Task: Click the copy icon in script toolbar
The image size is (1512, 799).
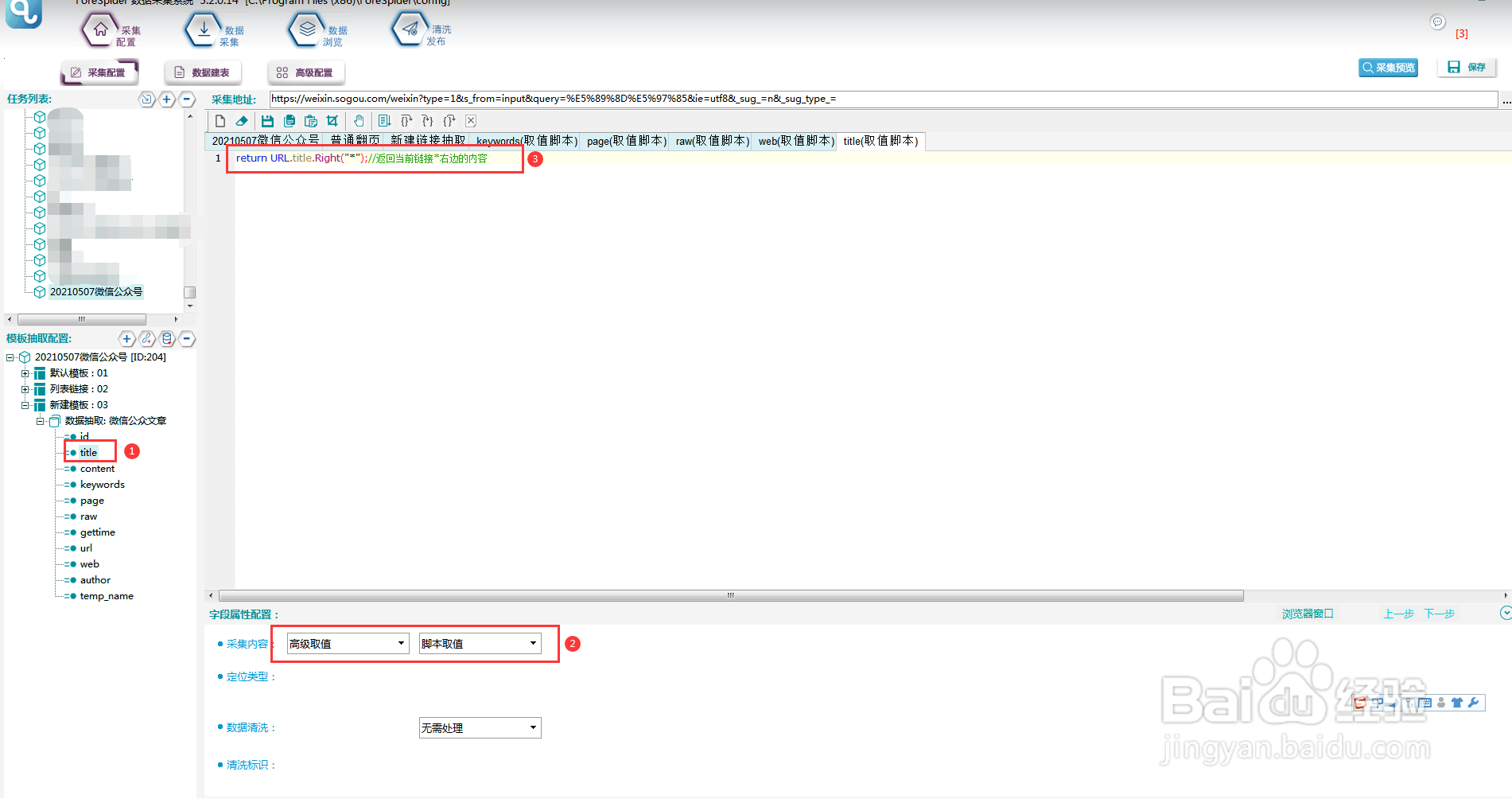Action: point(290,121)
